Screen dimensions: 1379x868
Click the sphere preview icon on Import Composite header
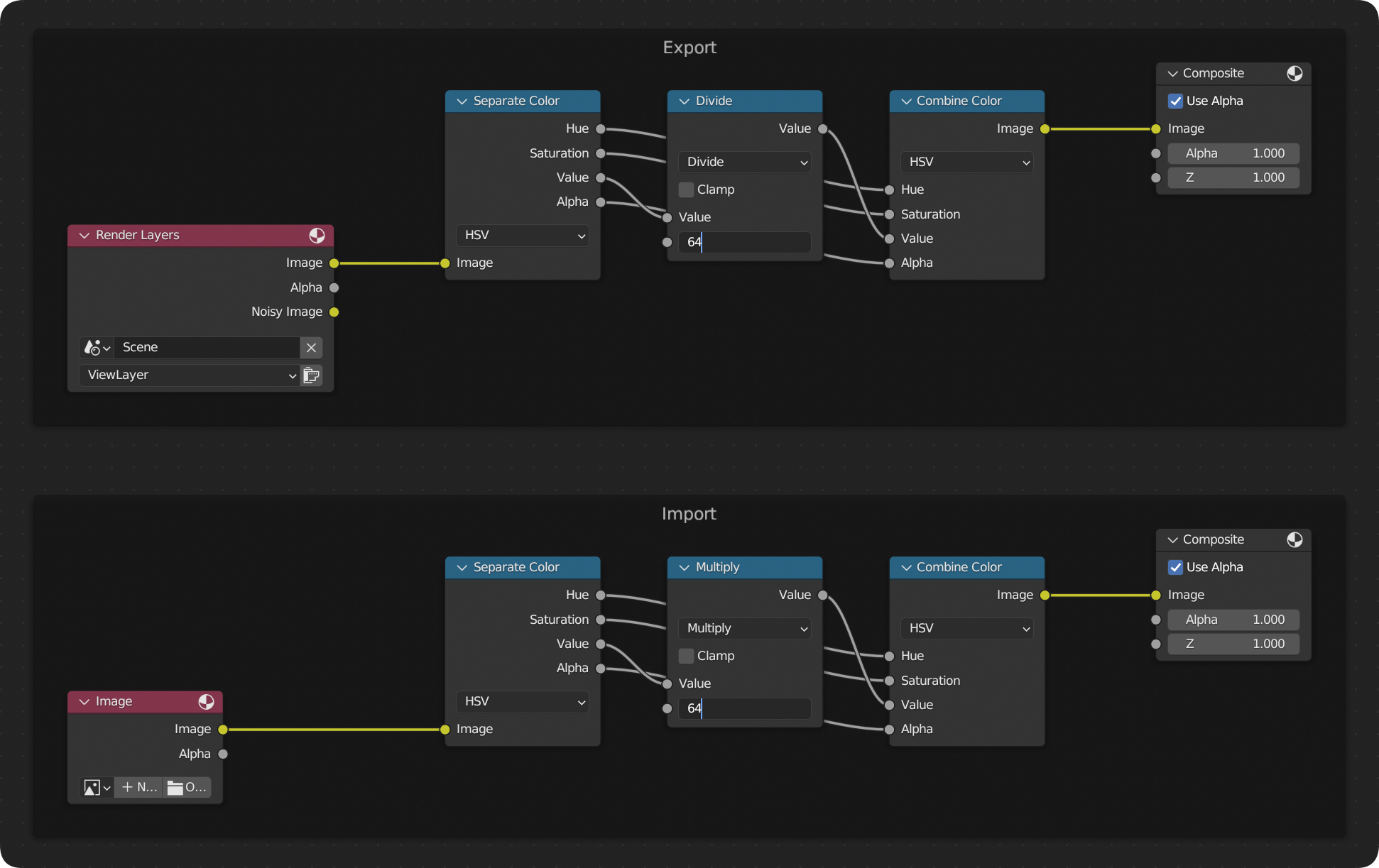point(1294,539)
